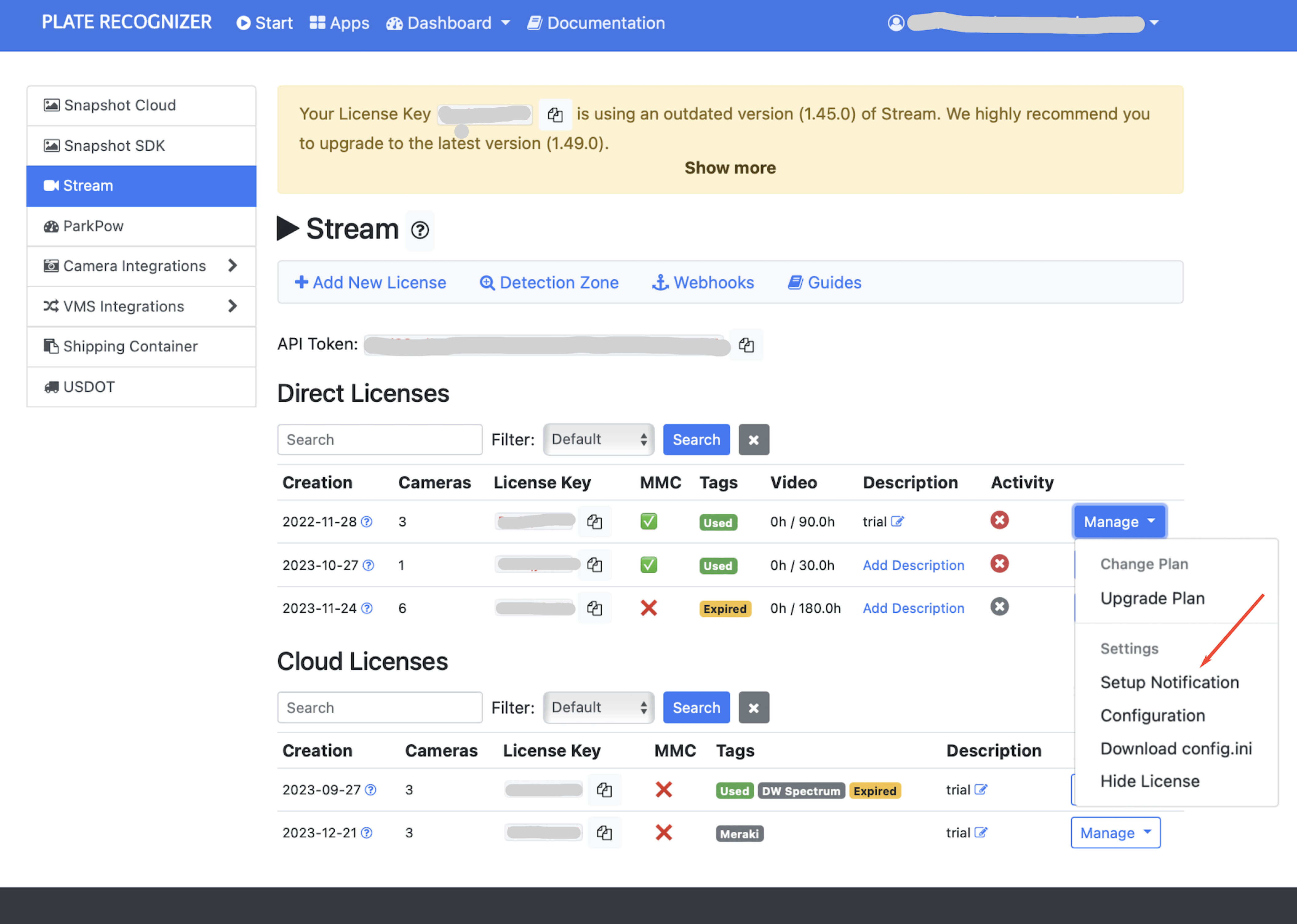Toggle the MMC red cross of the 2023-11-24 license

pyautogui.click(x=648, y=608)
